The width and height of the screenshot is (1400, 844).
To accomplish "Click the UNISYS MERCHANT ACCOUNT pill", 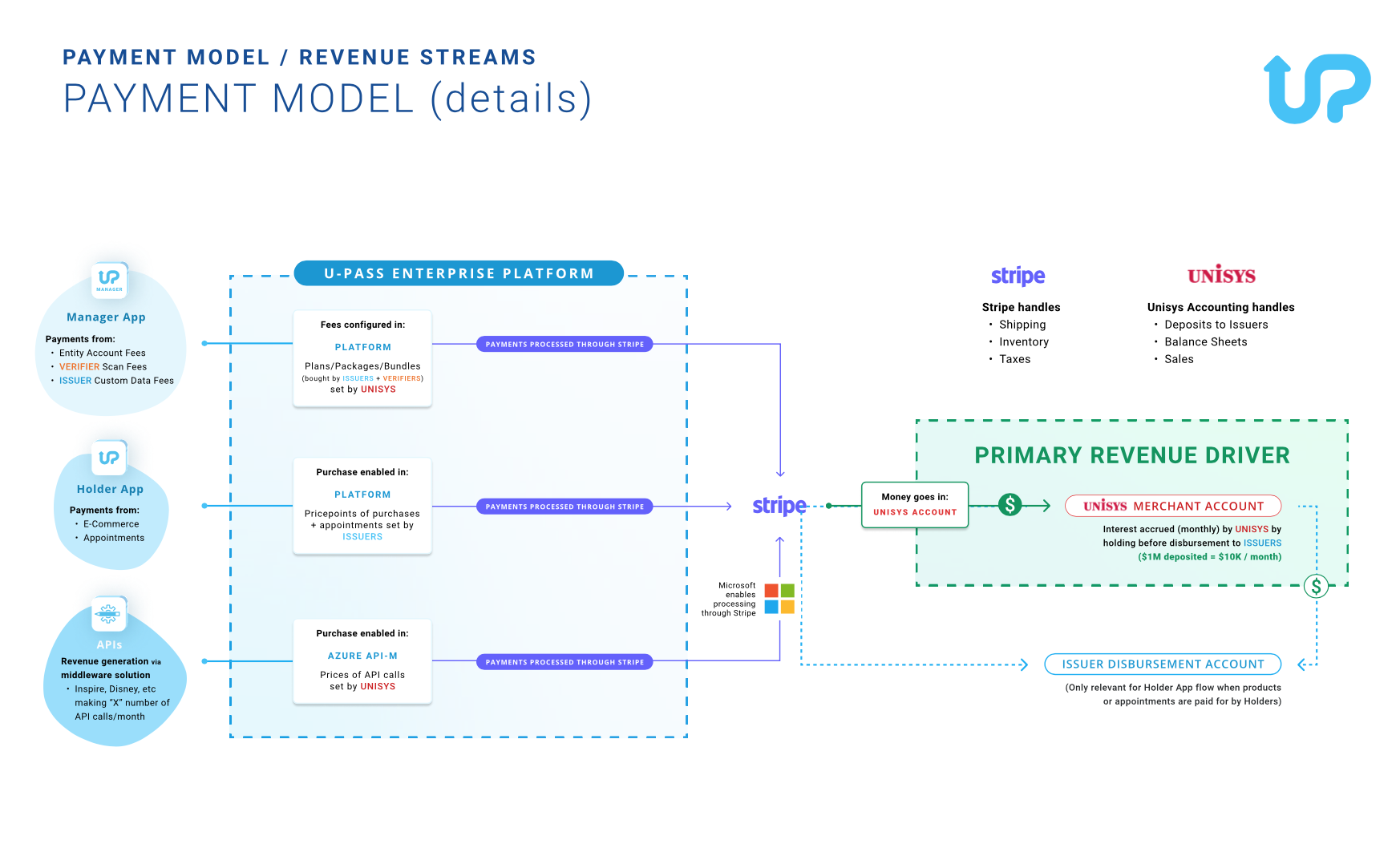I will [x=1173, y=506].
